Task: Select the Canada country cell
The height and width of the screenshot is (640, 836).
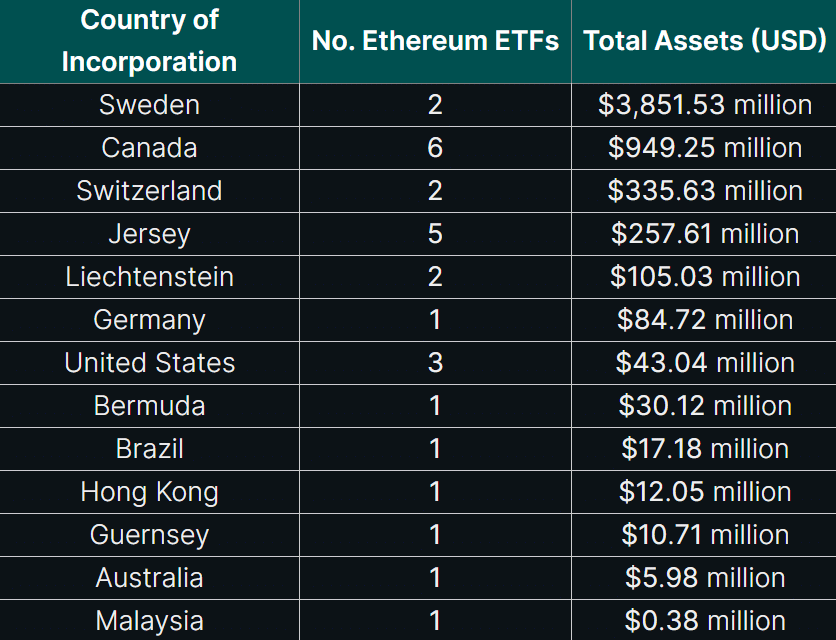Action: 149,148
